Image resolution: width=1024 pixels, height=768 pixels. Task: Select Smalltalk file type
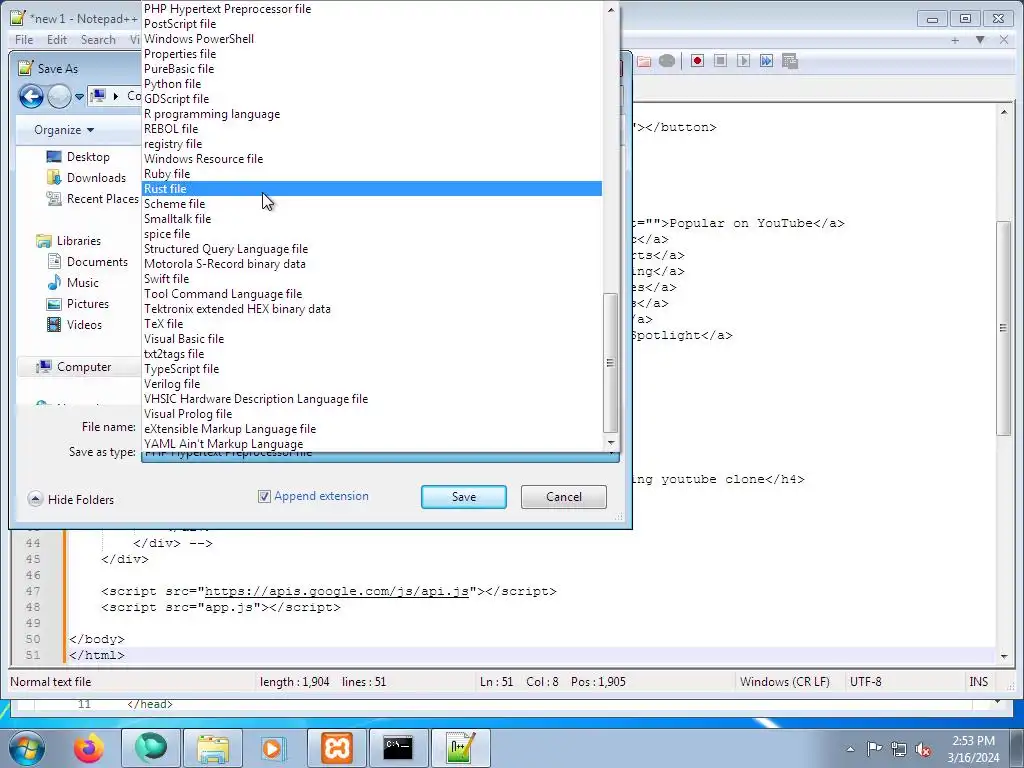point(372,219)
